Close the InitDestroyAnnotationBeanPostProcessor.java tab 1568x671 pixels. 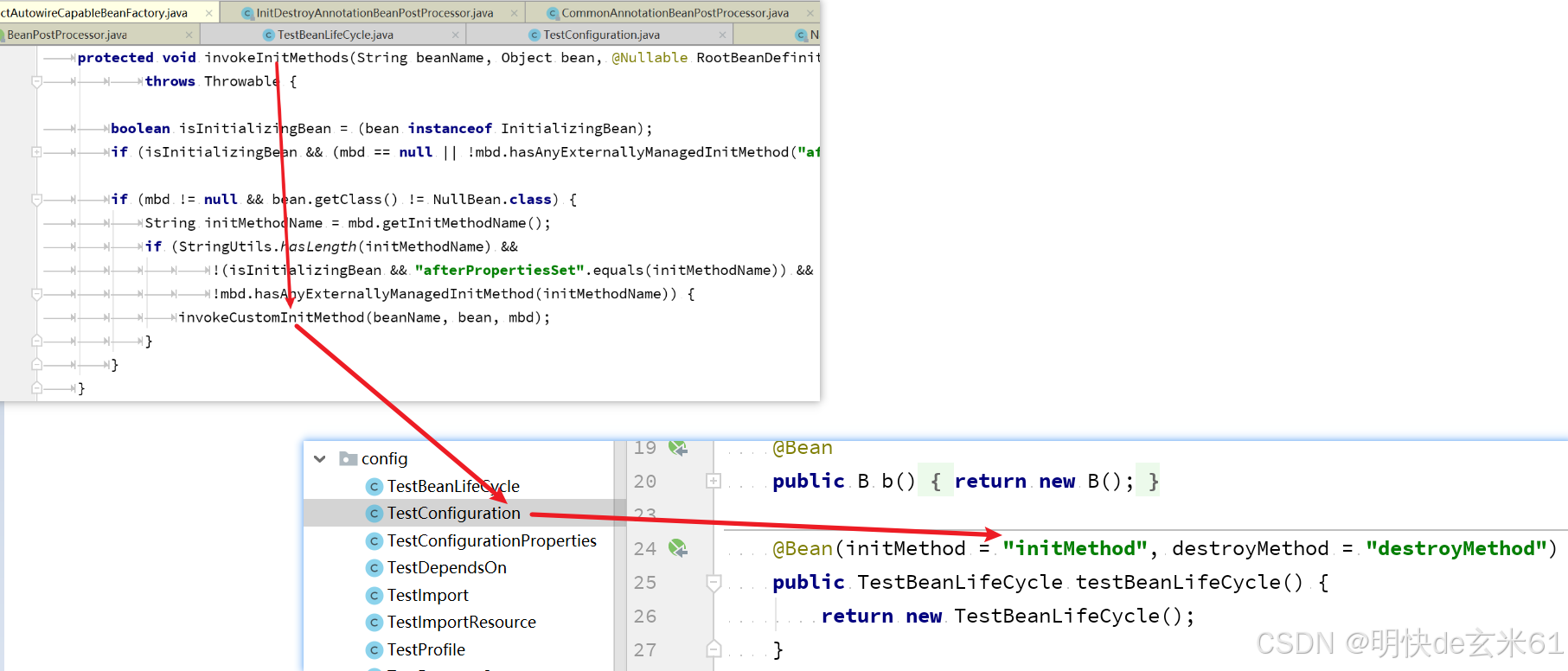[515, 13]
